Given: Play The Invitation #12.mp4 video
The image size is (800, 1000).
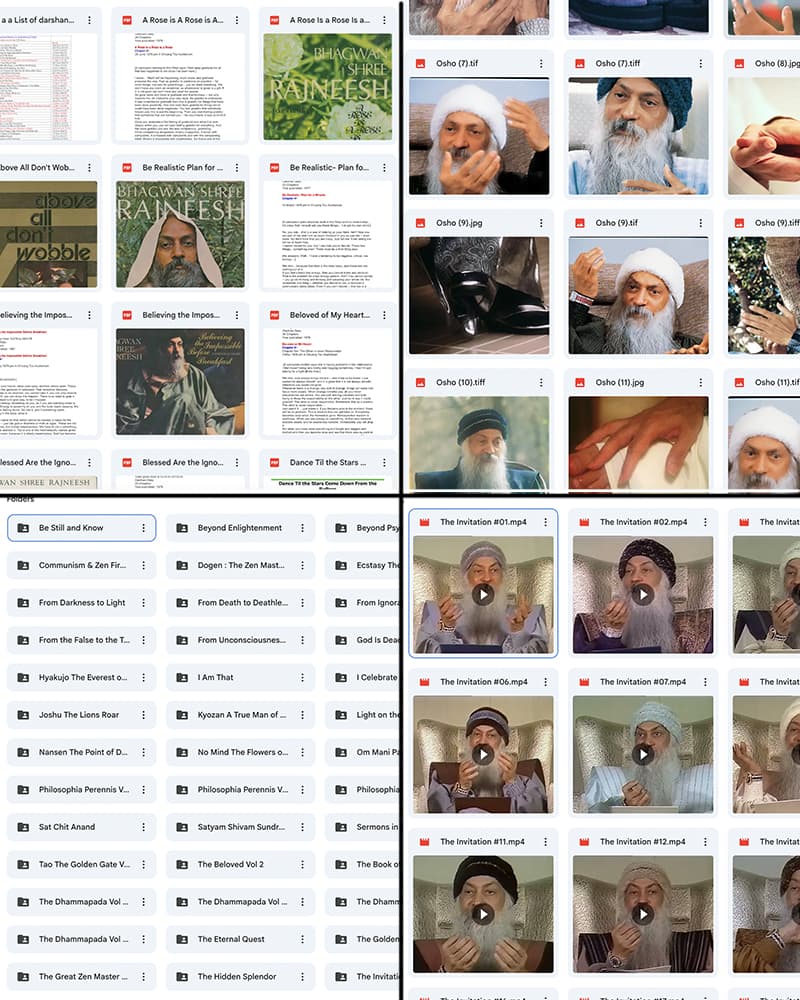Looking at the screenshot, I should 642,915.
